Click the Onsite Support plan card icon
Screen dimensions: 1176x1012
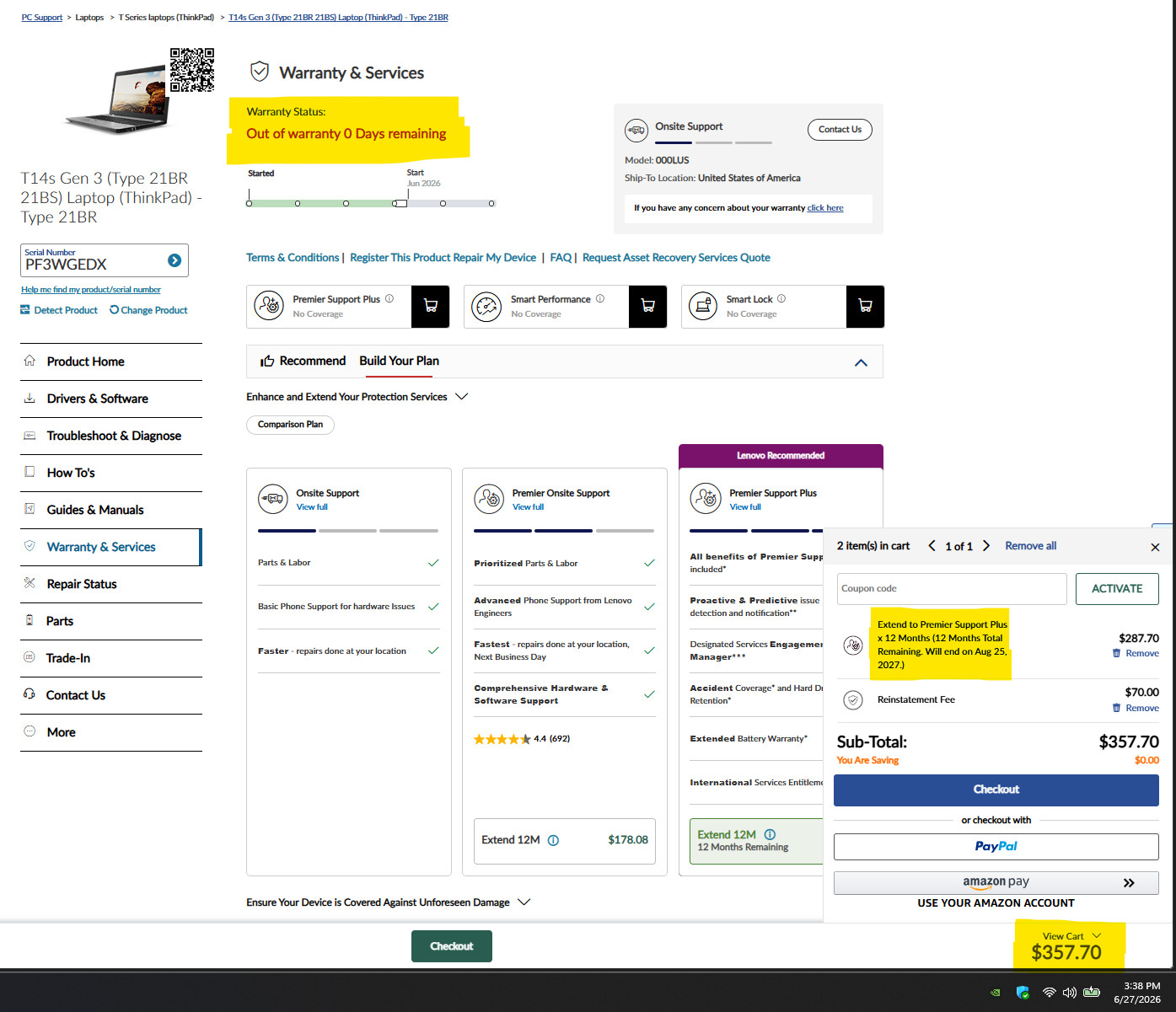tap(273, 499)
